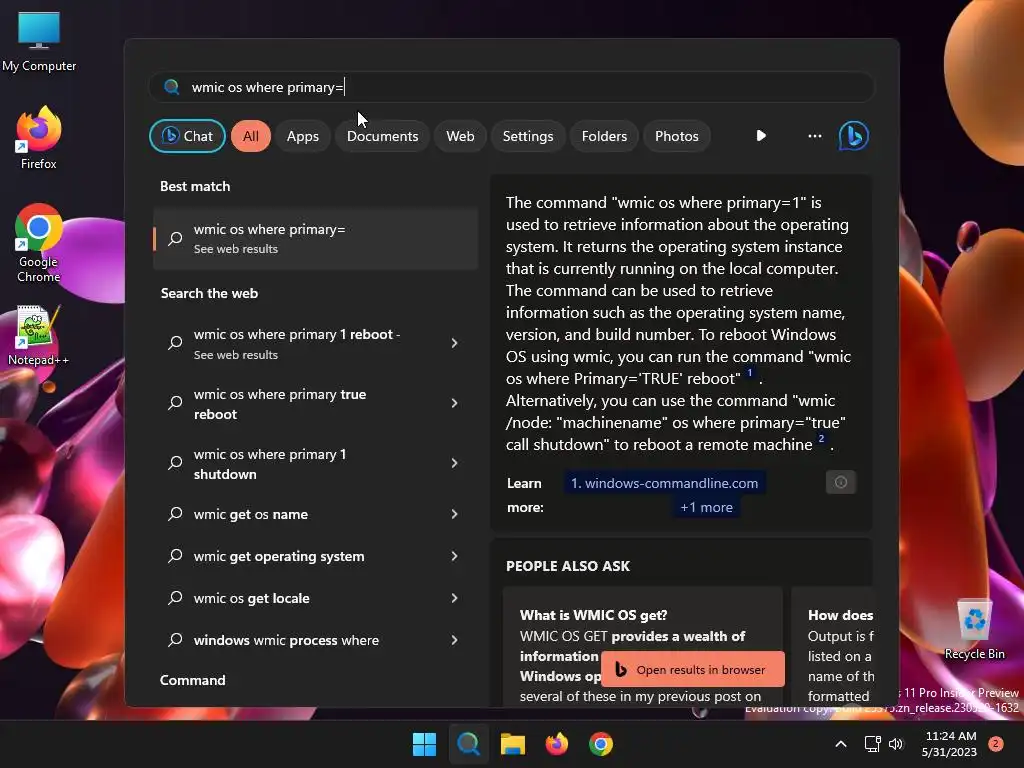Screen dimensions: 1024x768
Task: Click the feedback icon beside the Learn more links
Action: (x=840, y=482)
